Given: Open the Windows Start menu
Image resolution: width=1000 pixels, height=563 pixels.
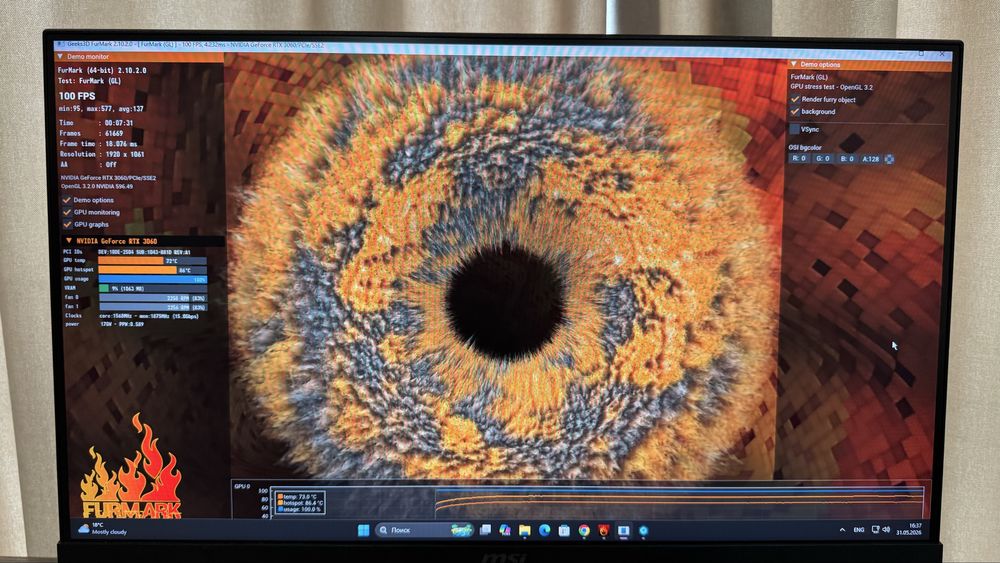Looking at the screenshot, I should [x=364, y=530].
